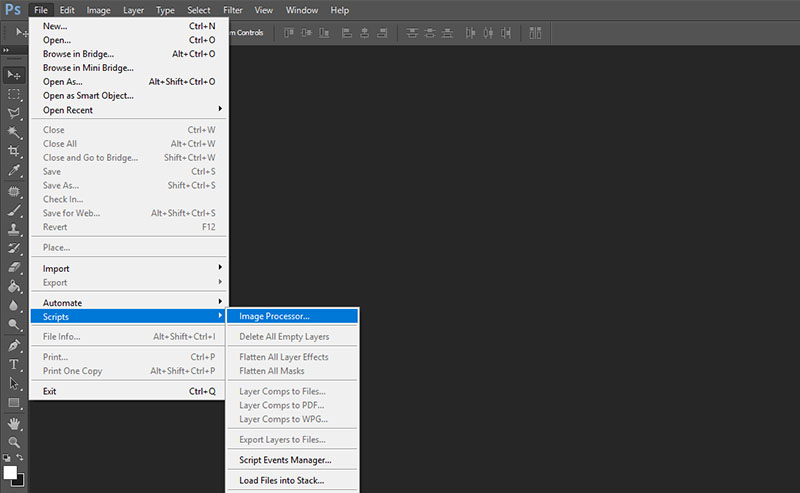Select the Move tool in the toolbar
The height and width of the screenshot is (493, 800).
[x=14, y=75]
